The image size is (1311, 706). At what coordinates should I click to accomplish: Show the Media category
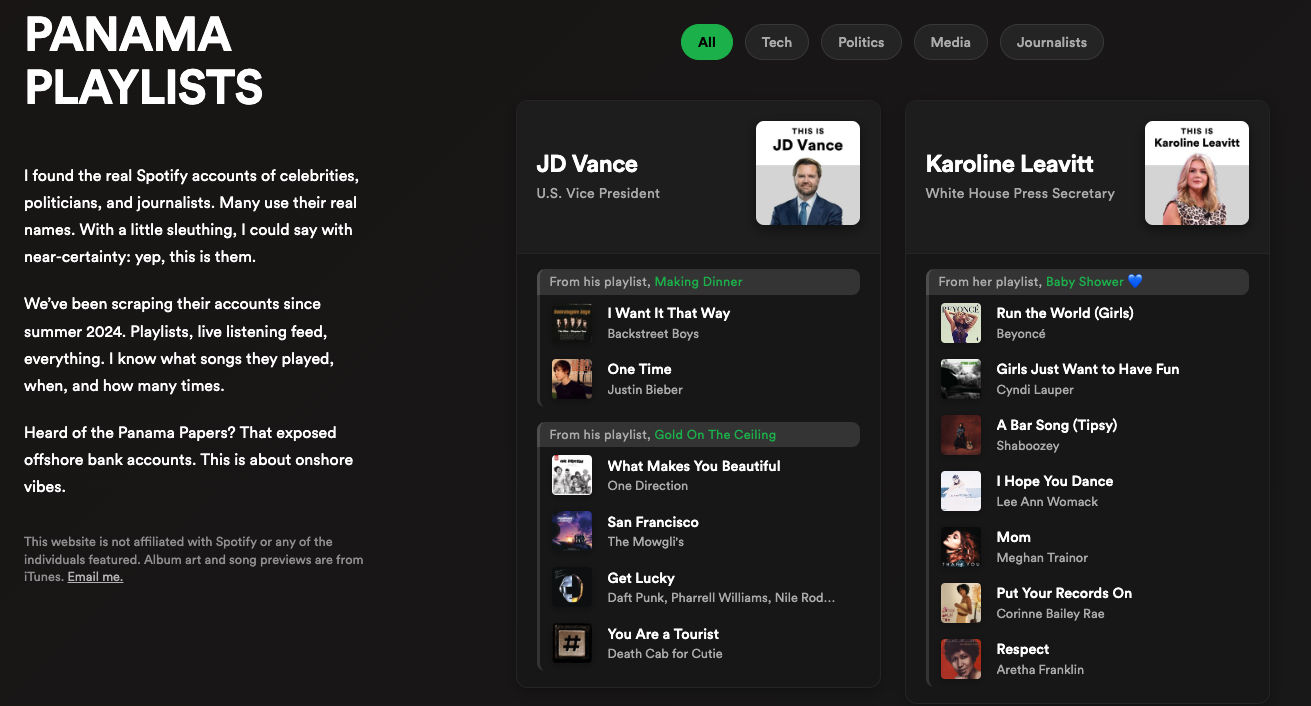point(950,42)
